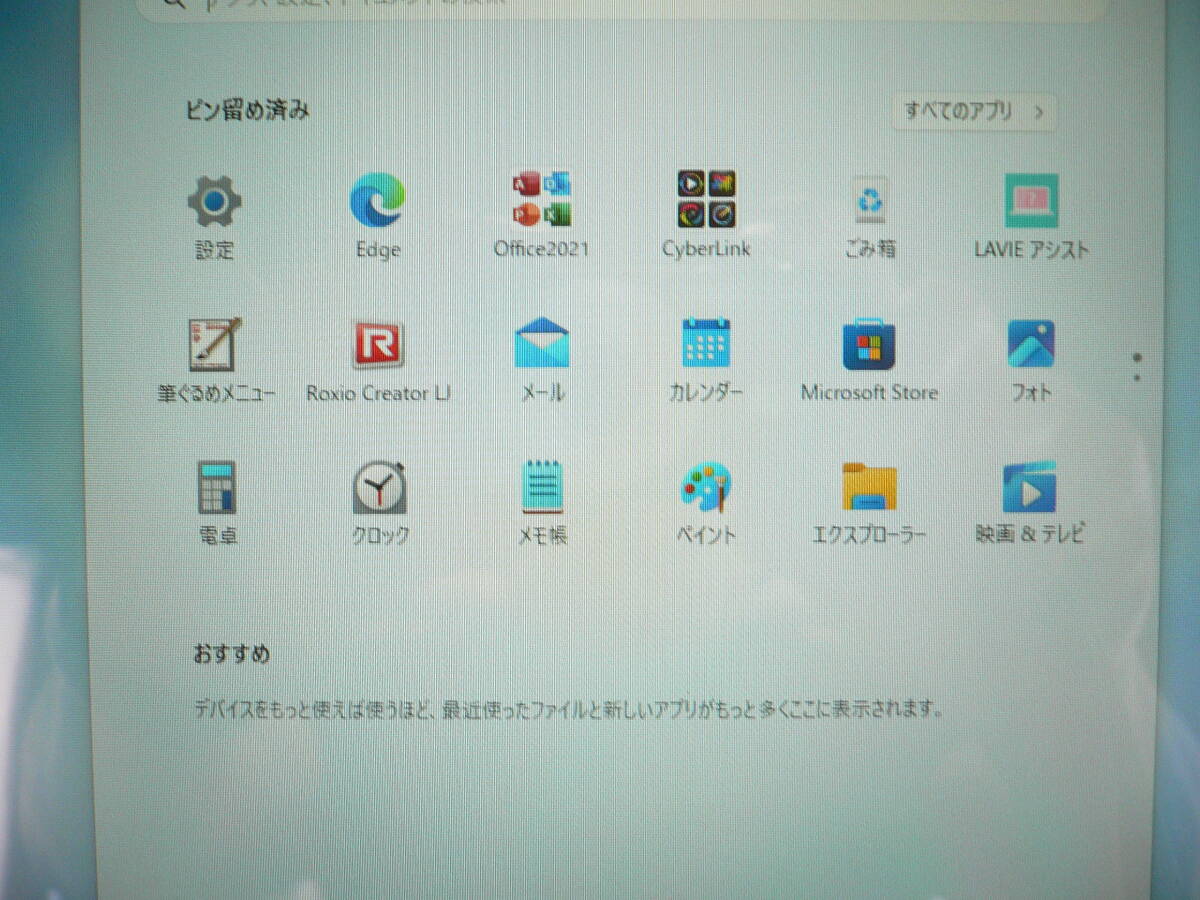Open エクスプローラー file explorer

(x=869, y=503)
